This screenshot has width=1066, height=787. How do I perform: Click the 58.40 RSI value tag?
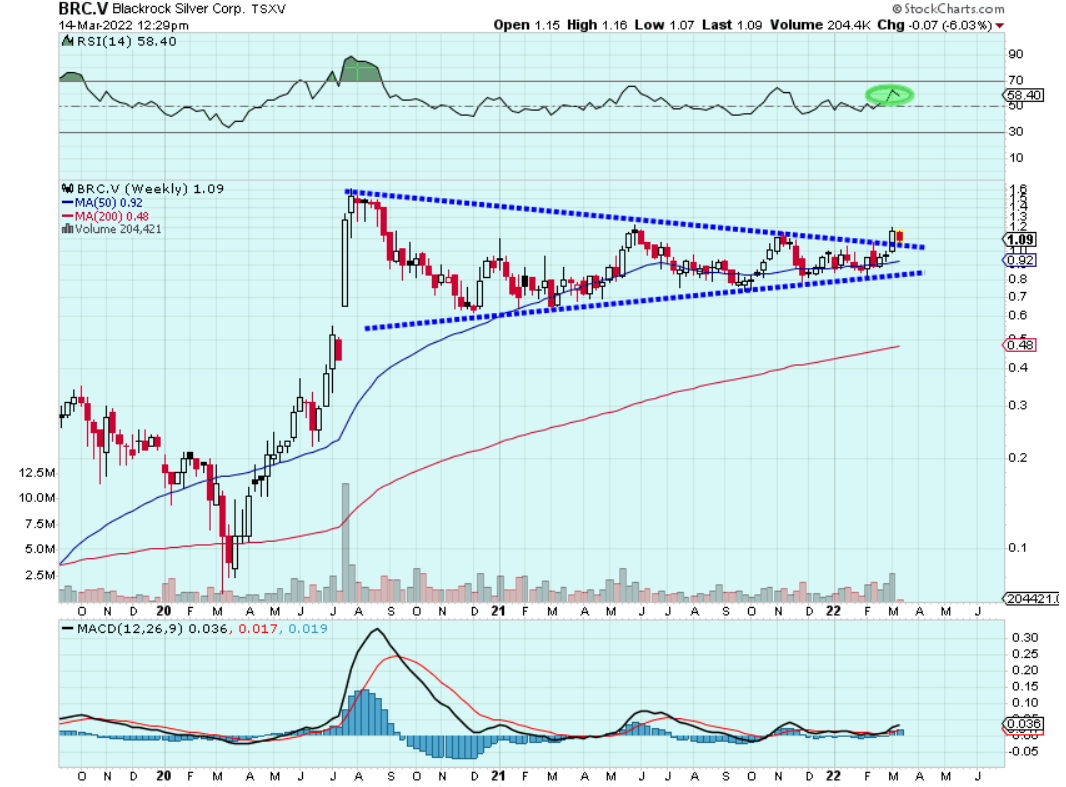click(x=1024, y=95)
